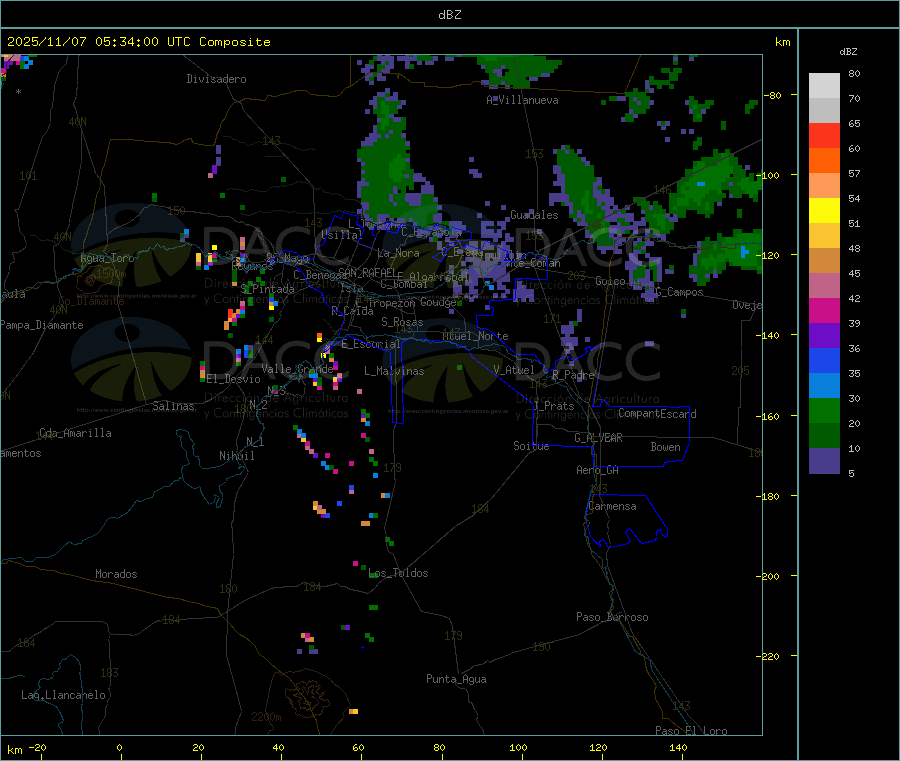Click the S_Rosas map label
Viewport: 900px width, 761px height.
point(402,322)
